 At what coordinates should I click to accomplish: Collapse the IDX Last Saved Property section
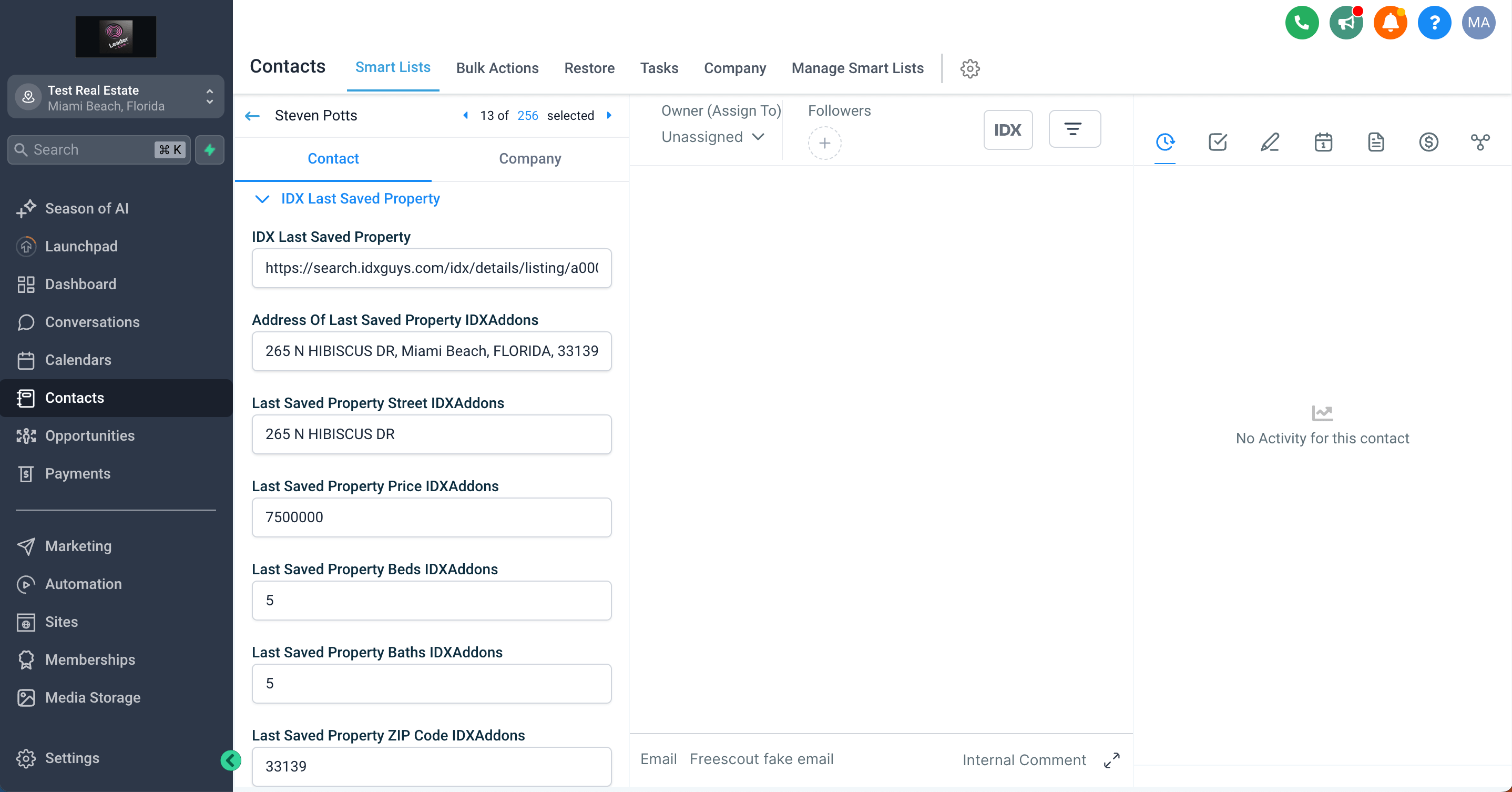(x=262, y=199)
